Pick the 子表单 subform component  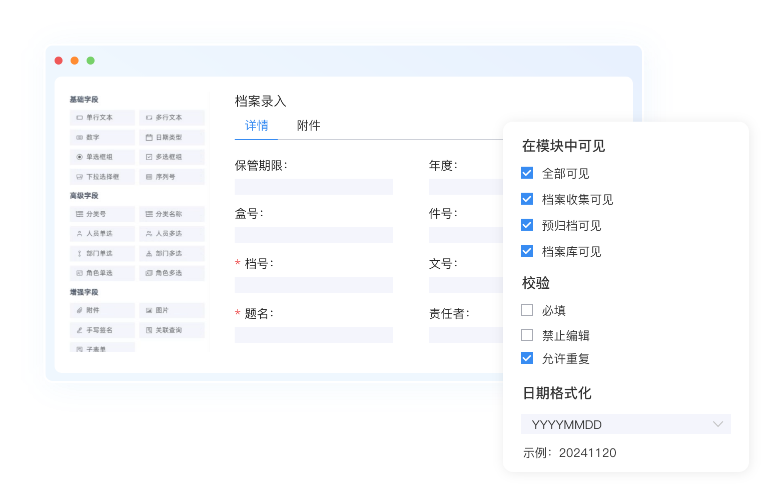(102, 347)
